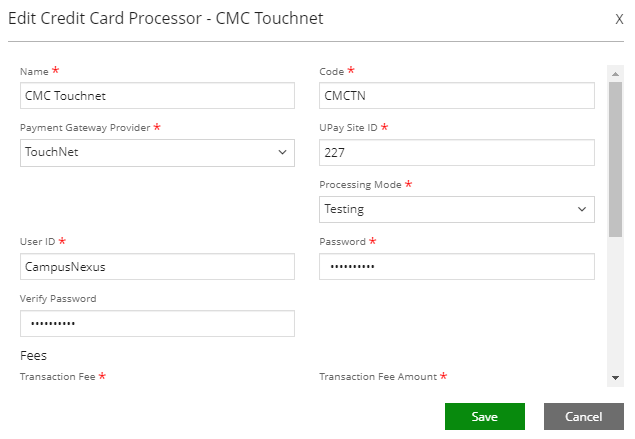Expand the Processing Mode dropdown
Viewport: 635px width, 439px height.
456,209
